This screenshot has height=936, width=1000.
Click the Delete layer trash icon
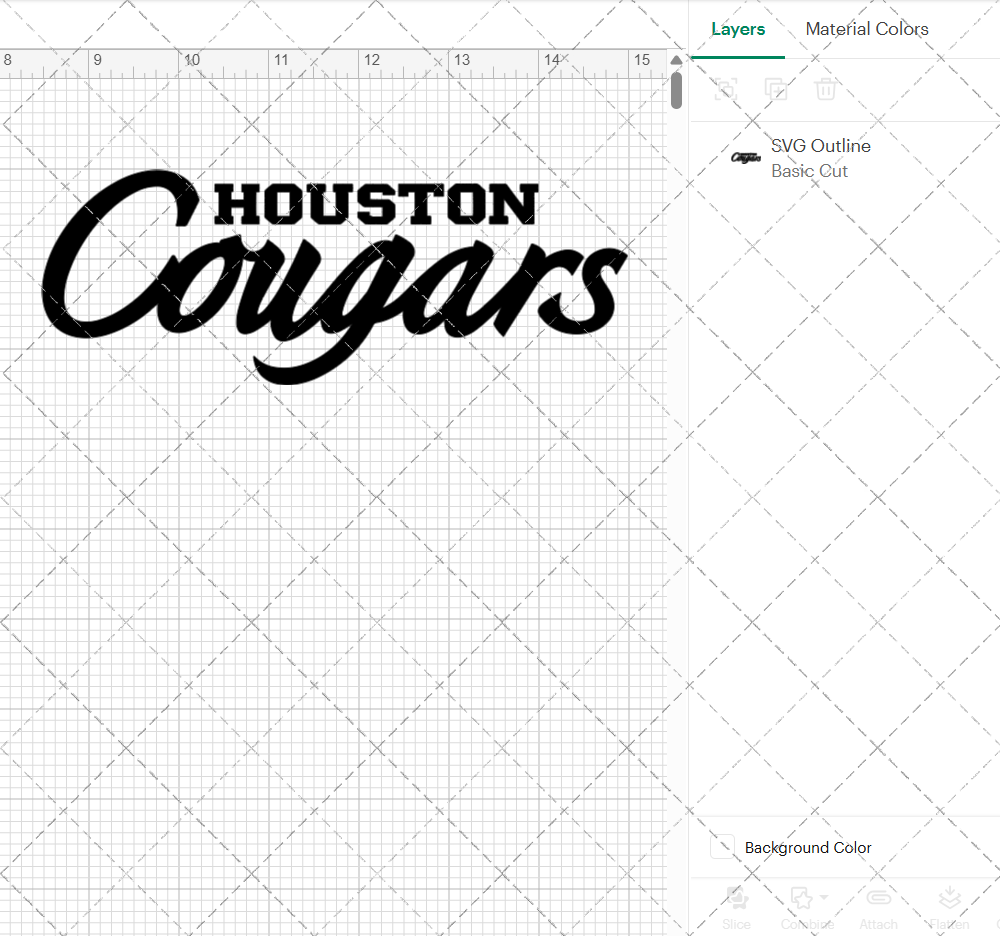[825, 89]
